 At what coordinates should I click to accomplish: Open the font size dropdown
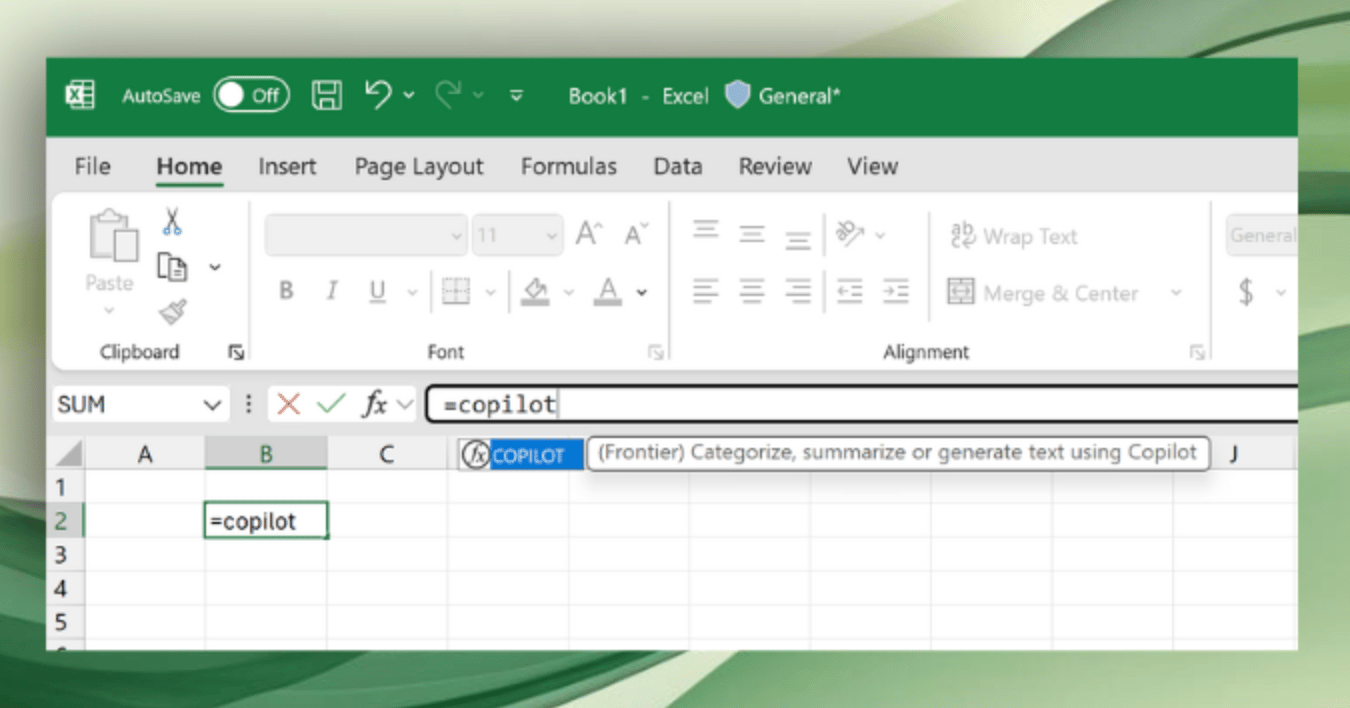tap(552, 237)
